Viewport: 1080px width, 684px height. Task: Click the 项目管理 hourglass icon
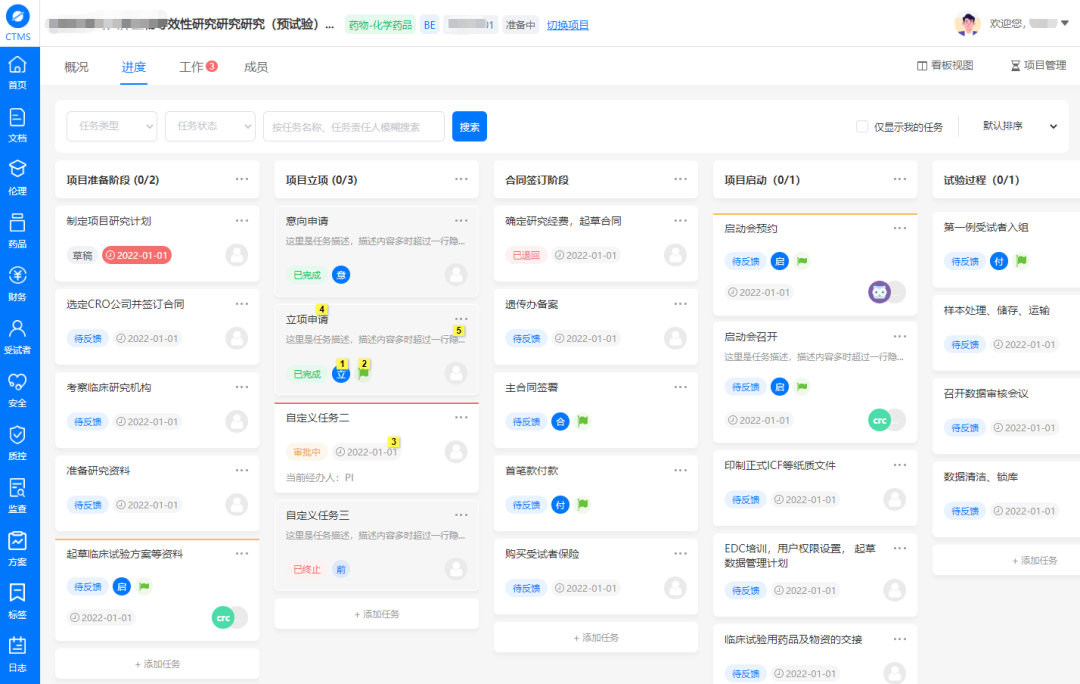click(x=1015, y=65)
